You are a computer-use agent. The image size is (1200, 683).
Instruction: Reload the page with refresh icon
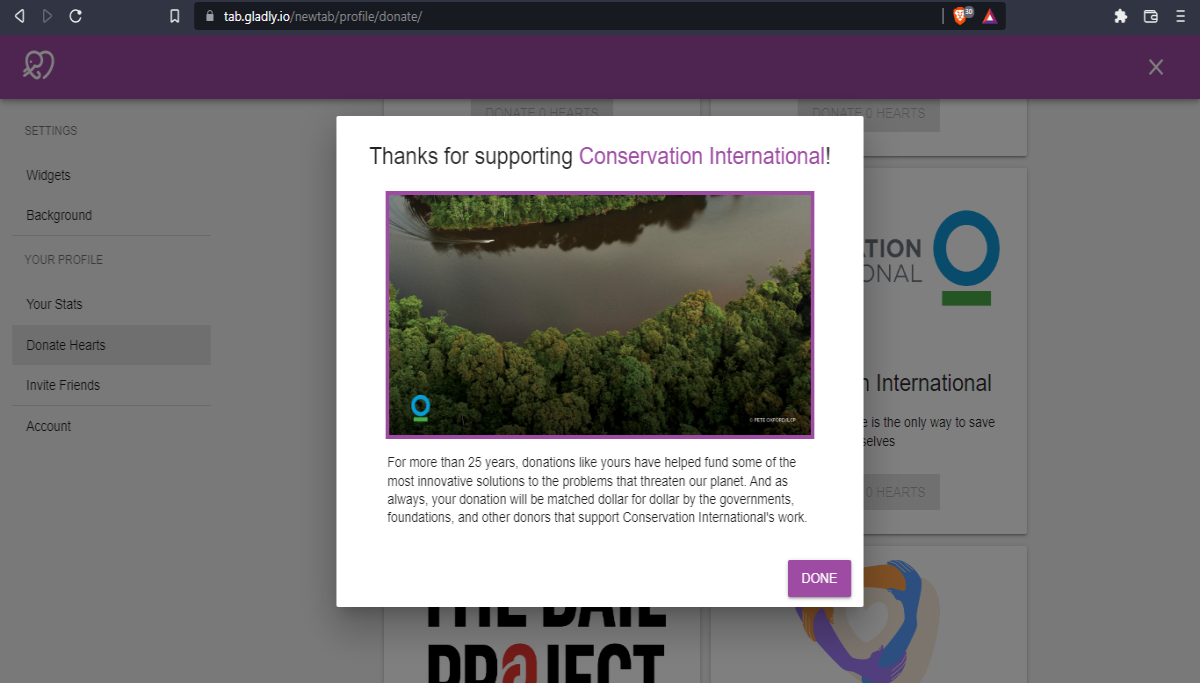[x=76, y=16]
